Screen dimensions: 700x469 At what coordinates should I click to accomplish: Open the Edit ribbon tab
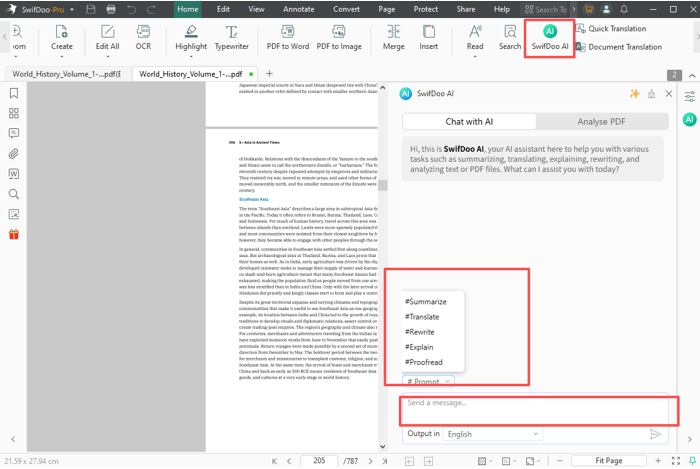pos(223,9)
